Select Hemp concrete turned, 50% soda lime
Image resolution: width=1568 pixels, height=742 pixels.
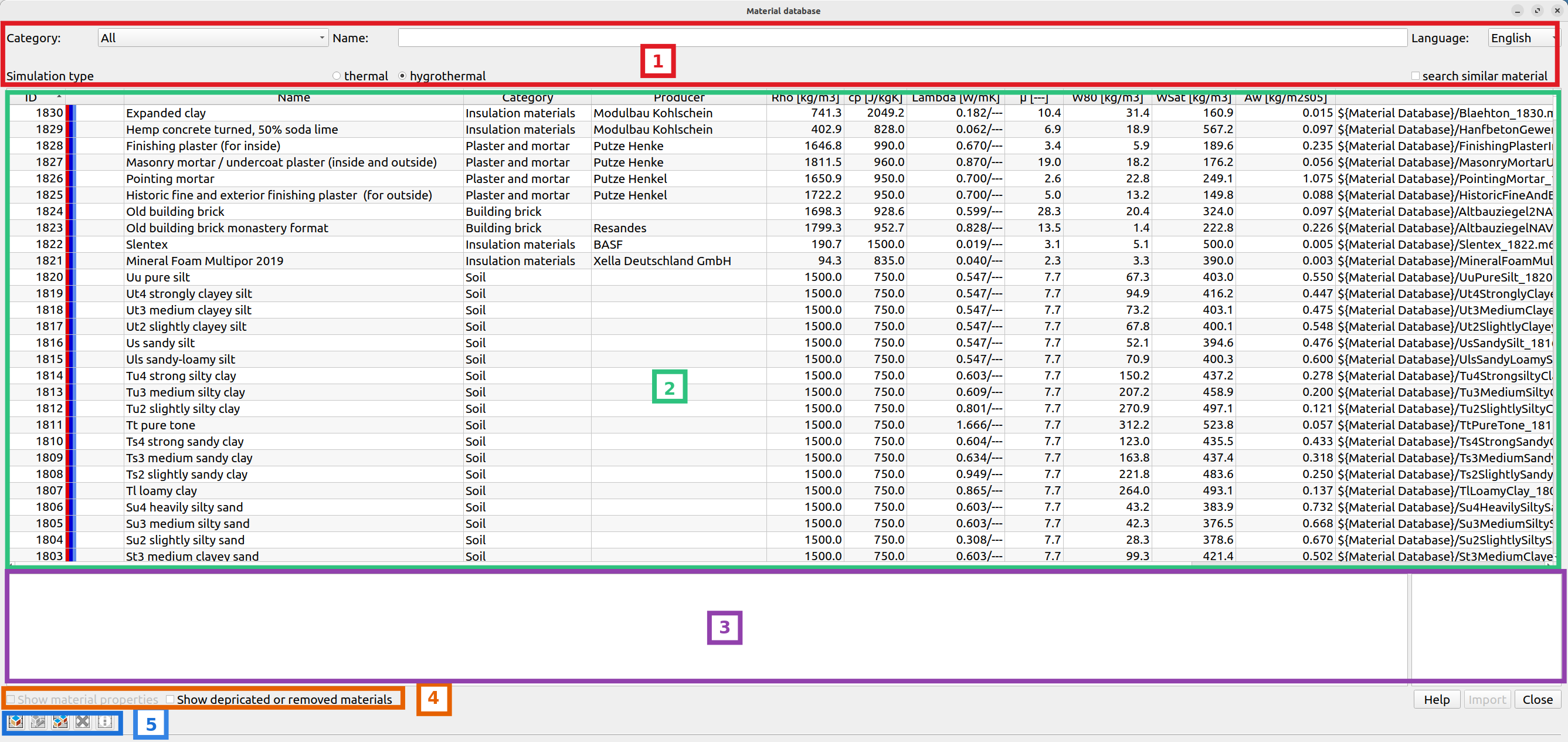pos(782,129)
